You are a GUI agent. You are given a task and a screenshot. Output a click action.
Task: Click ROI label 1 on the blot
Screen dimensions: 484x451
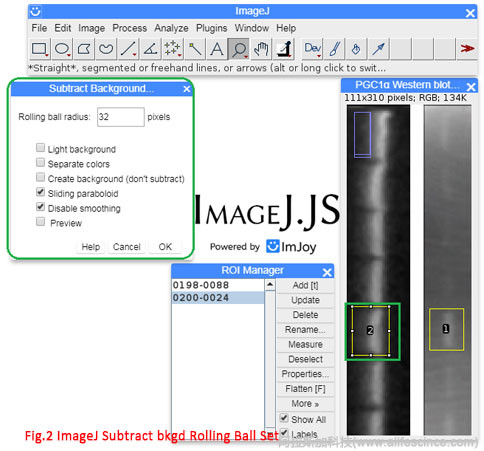[446, 329]
